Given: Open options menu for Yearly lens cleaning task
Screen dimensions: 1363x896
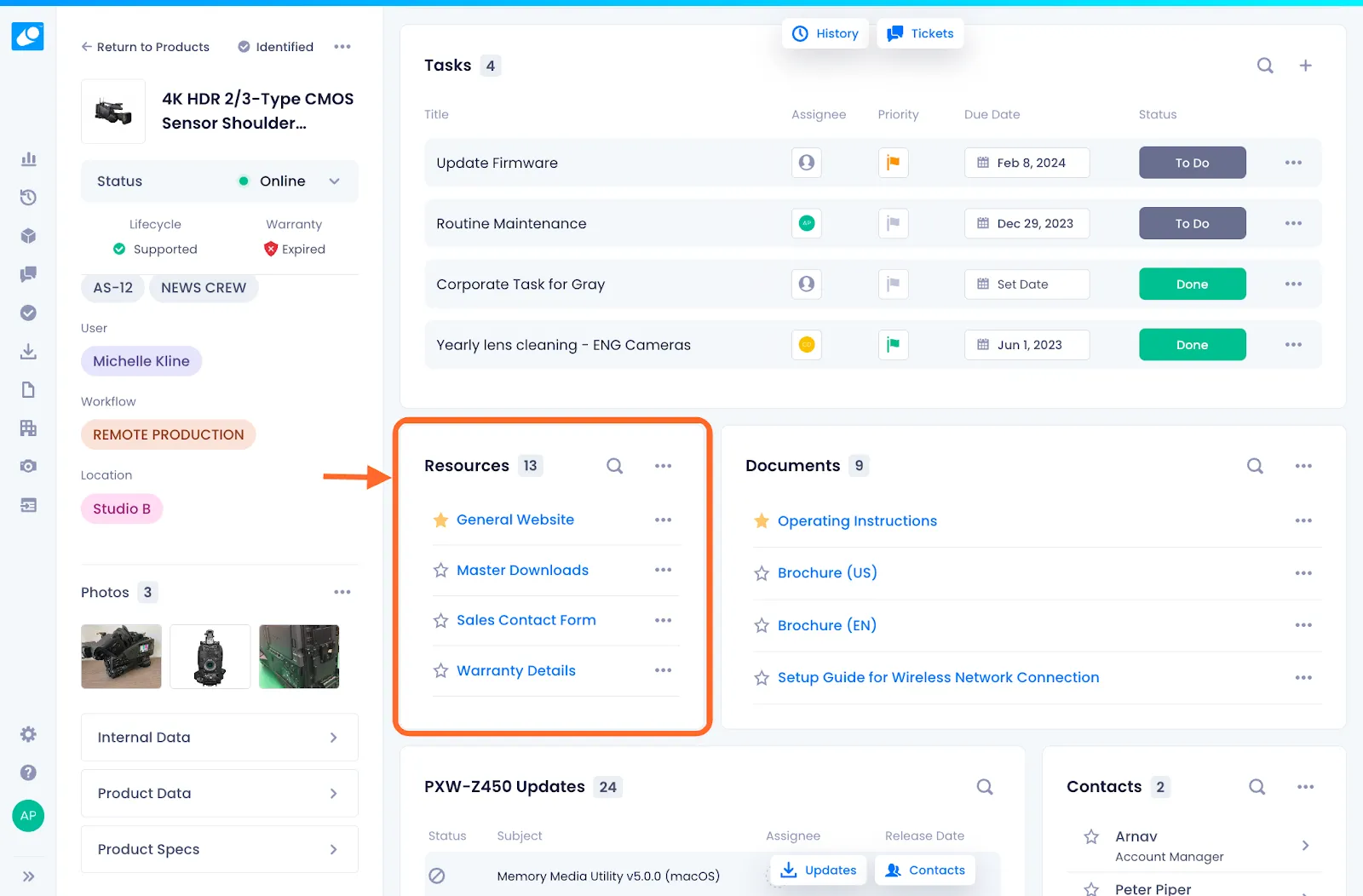Looking at the screenshot, I should tap(1293, 345).
